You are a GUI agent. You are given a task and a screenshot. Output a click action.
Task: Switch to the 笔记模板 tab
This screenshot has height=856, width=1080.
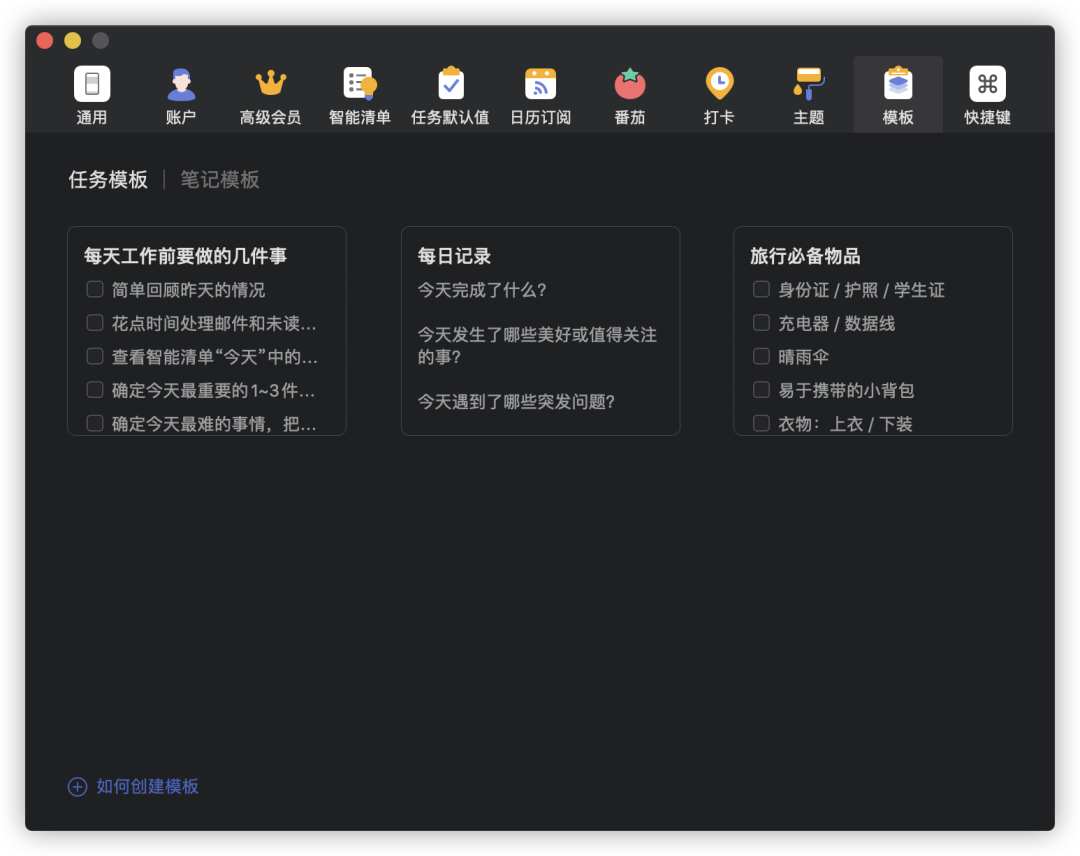pos(220,180)
